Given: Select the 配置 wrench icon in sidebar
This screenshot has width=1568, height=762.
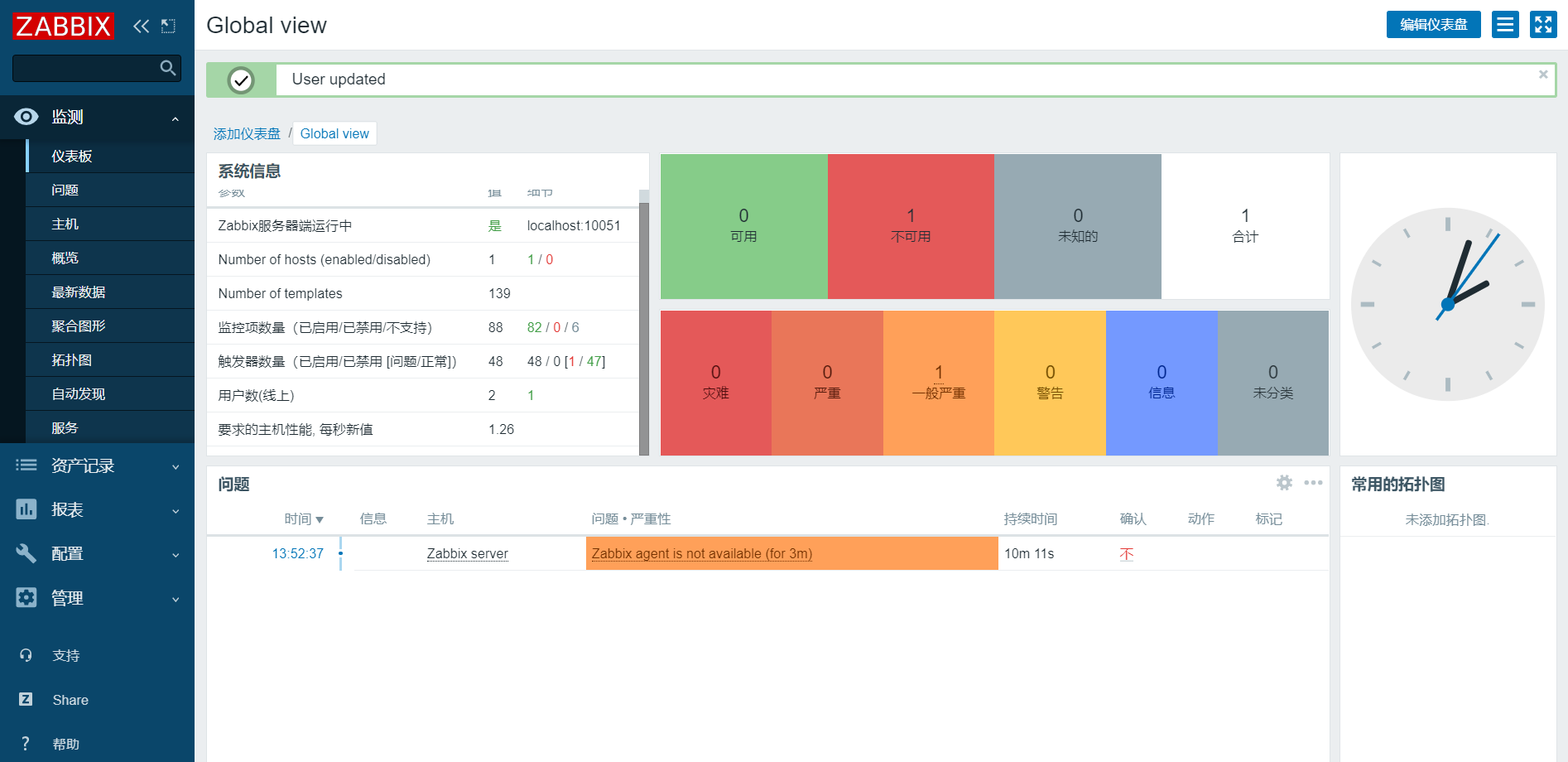Looking at the screenshot, I should coord(26,553).
